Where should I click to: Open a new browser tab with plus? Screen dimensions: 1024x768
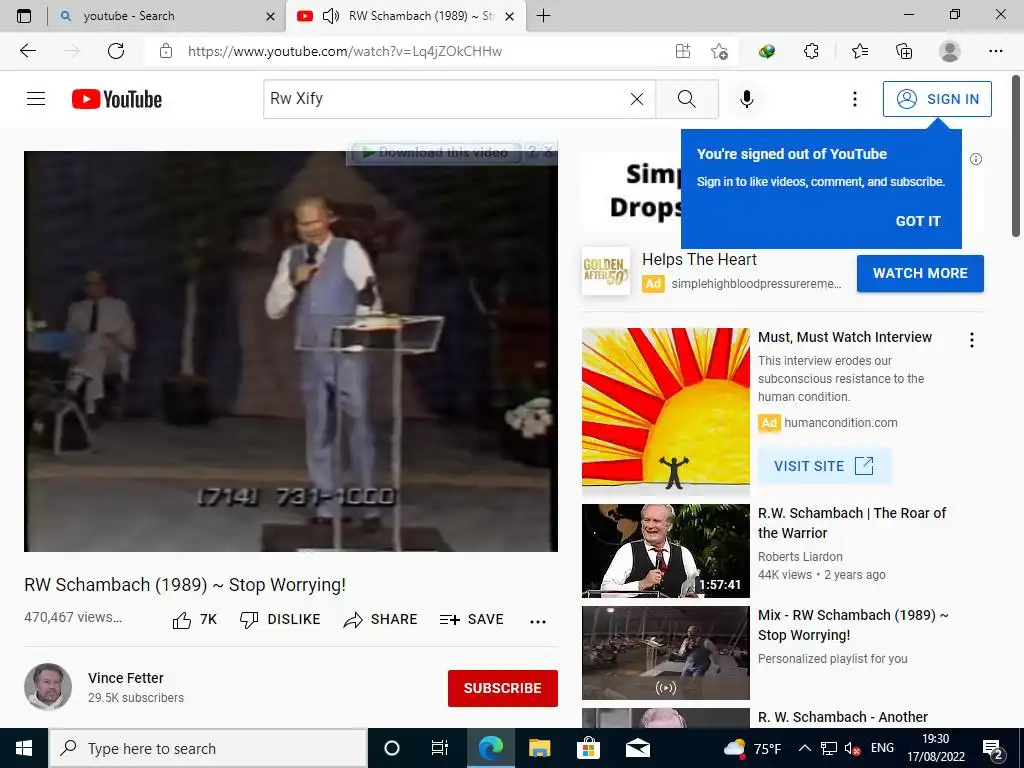pos(543,16)
